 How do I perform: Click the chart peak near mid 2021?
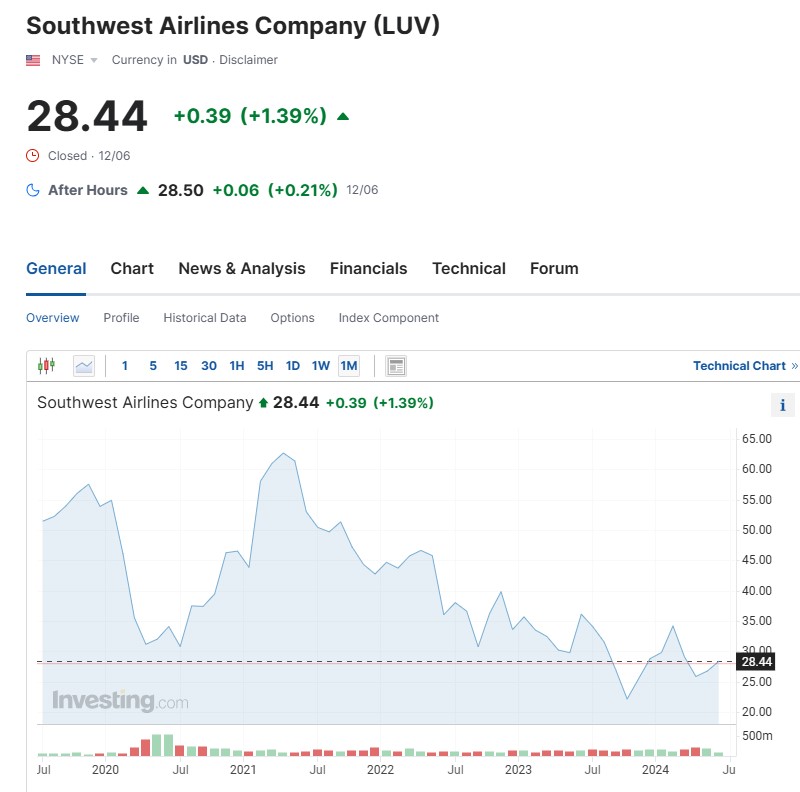(x=284, y=453)
